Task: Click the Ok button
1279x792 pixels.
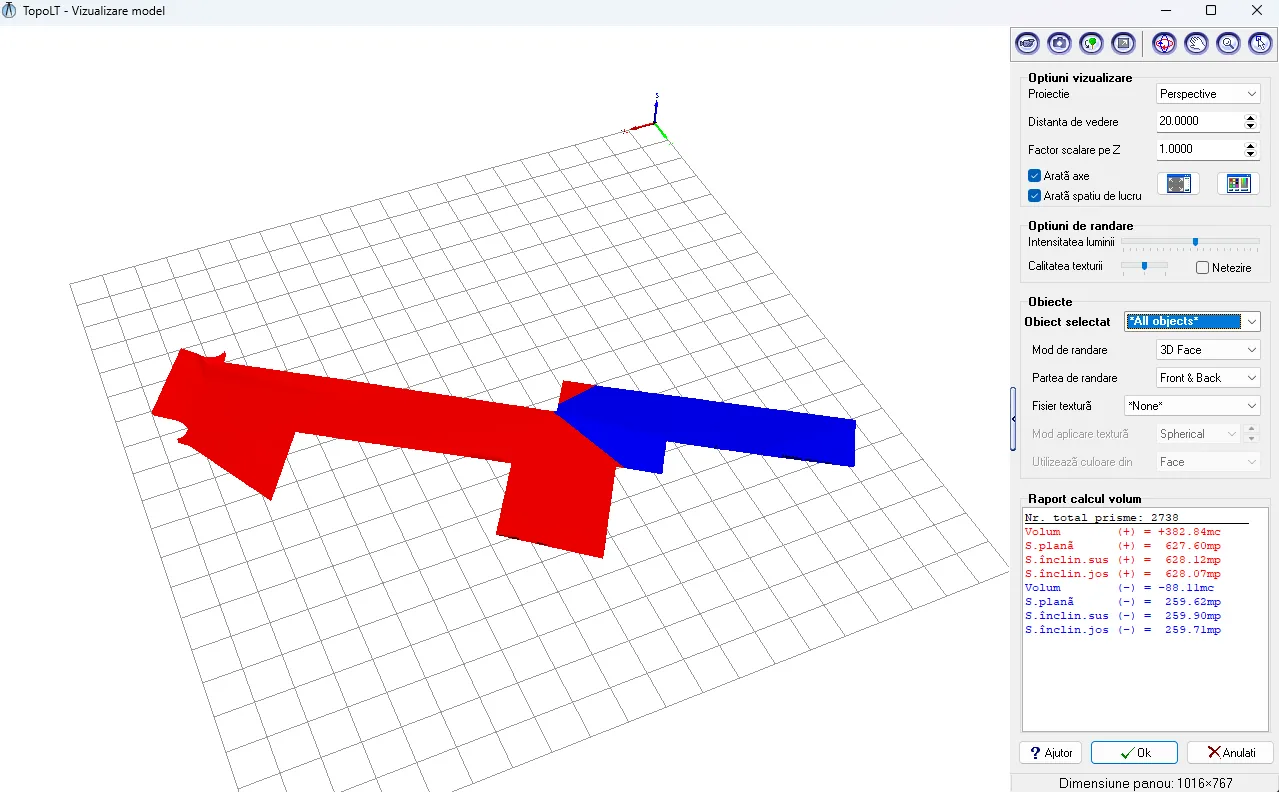Action: [x=1134, y=752]
